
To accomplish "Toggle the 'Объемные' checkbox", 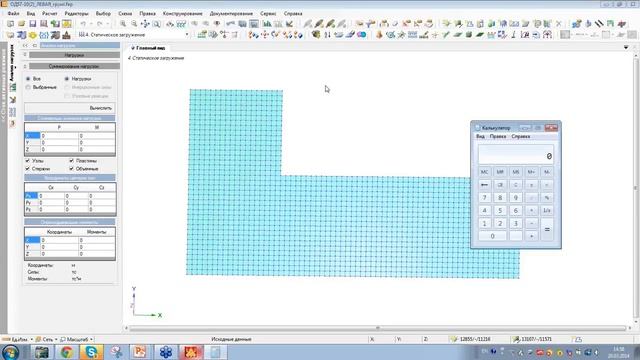I will pos(71,169).
